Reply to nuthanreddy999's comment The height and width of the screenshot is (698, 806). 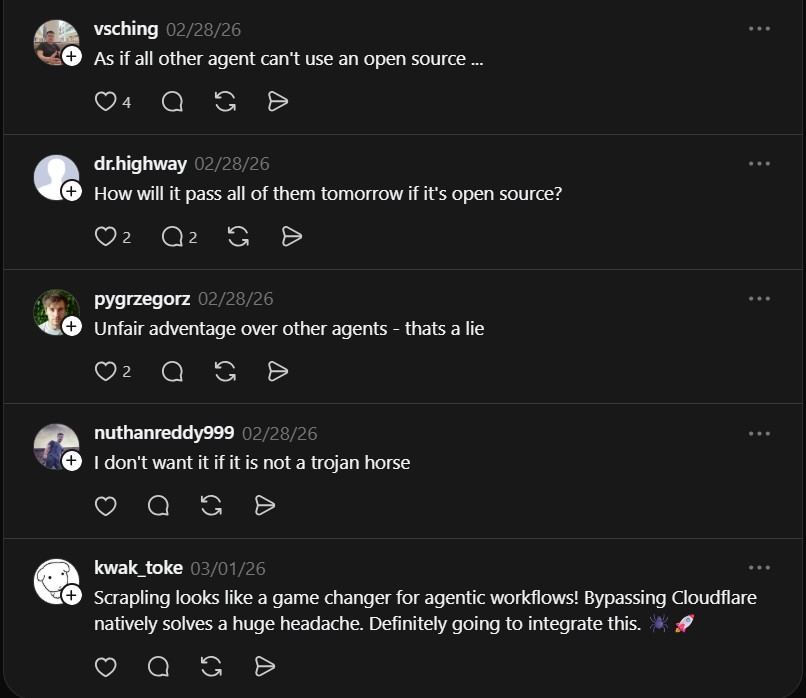pyautogui.click(x=158, y=505)
